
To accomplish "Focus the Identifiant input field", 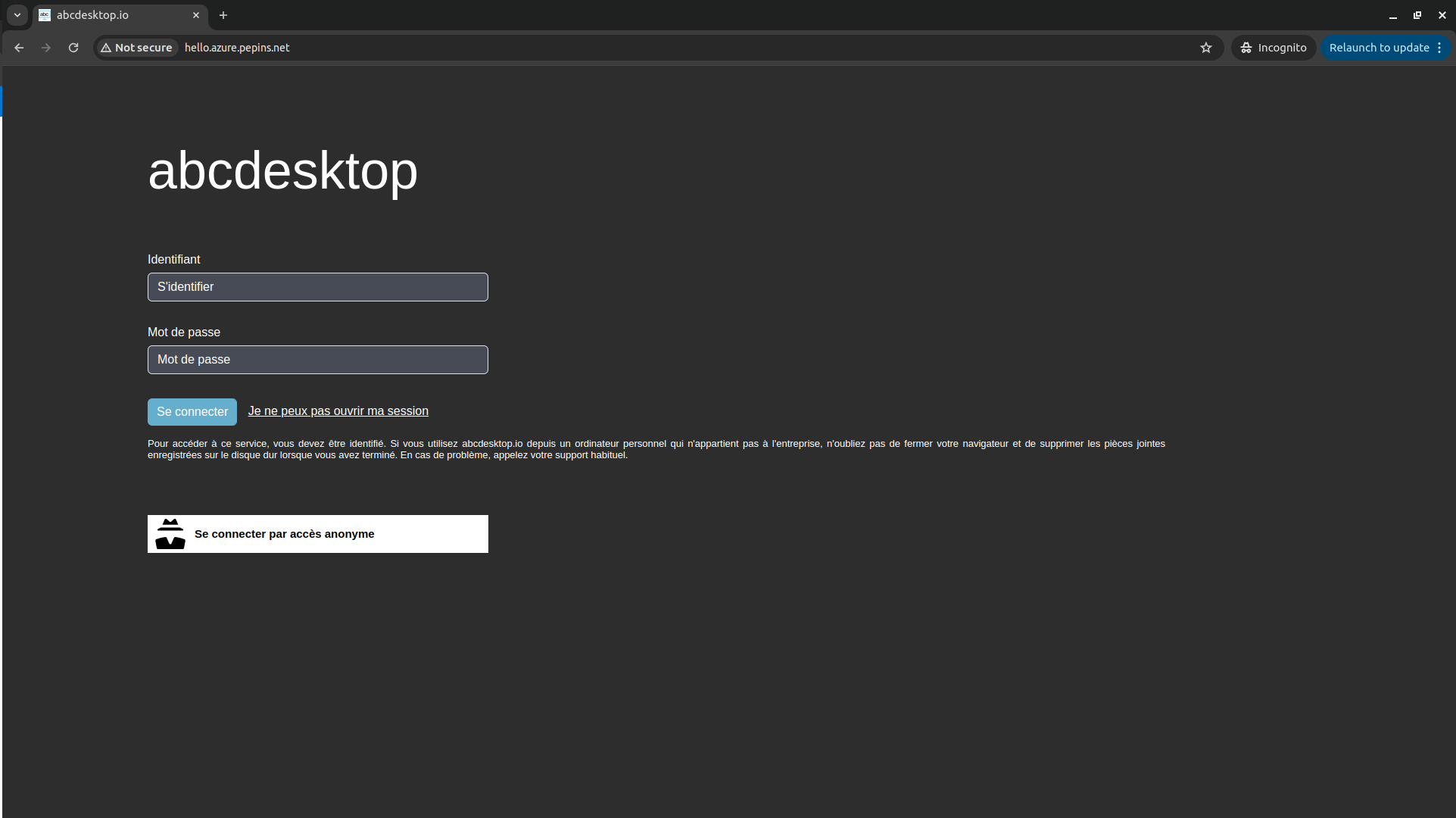I will [x=317, y=286].
